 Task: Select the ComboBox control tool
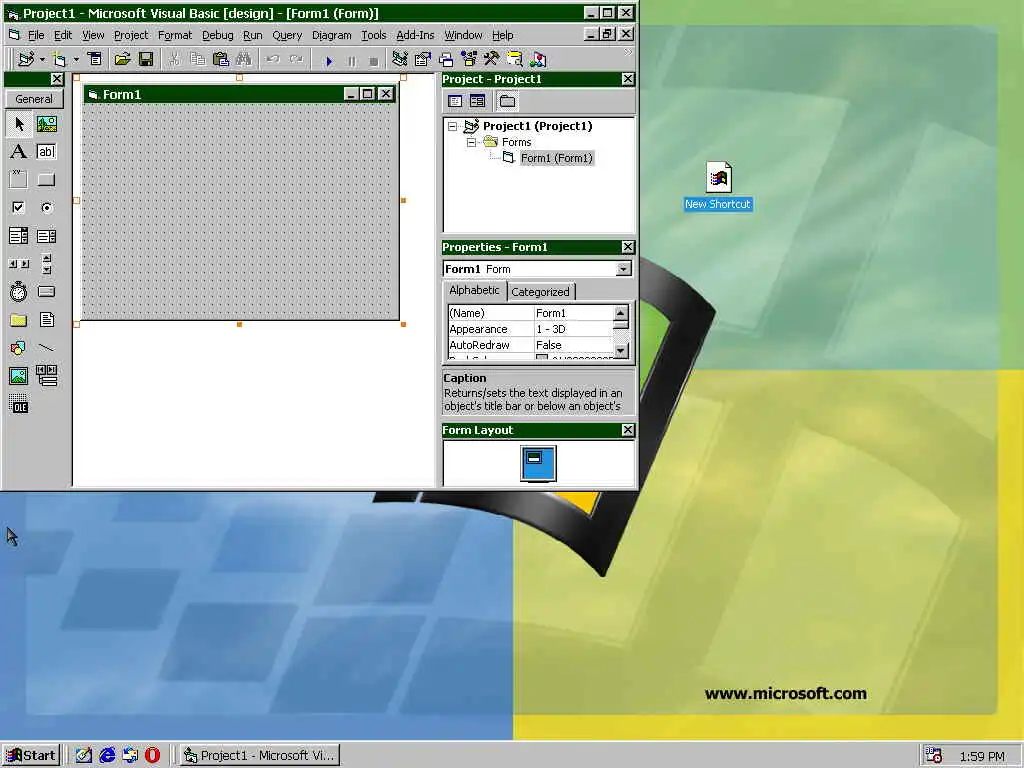click(19, 236)
